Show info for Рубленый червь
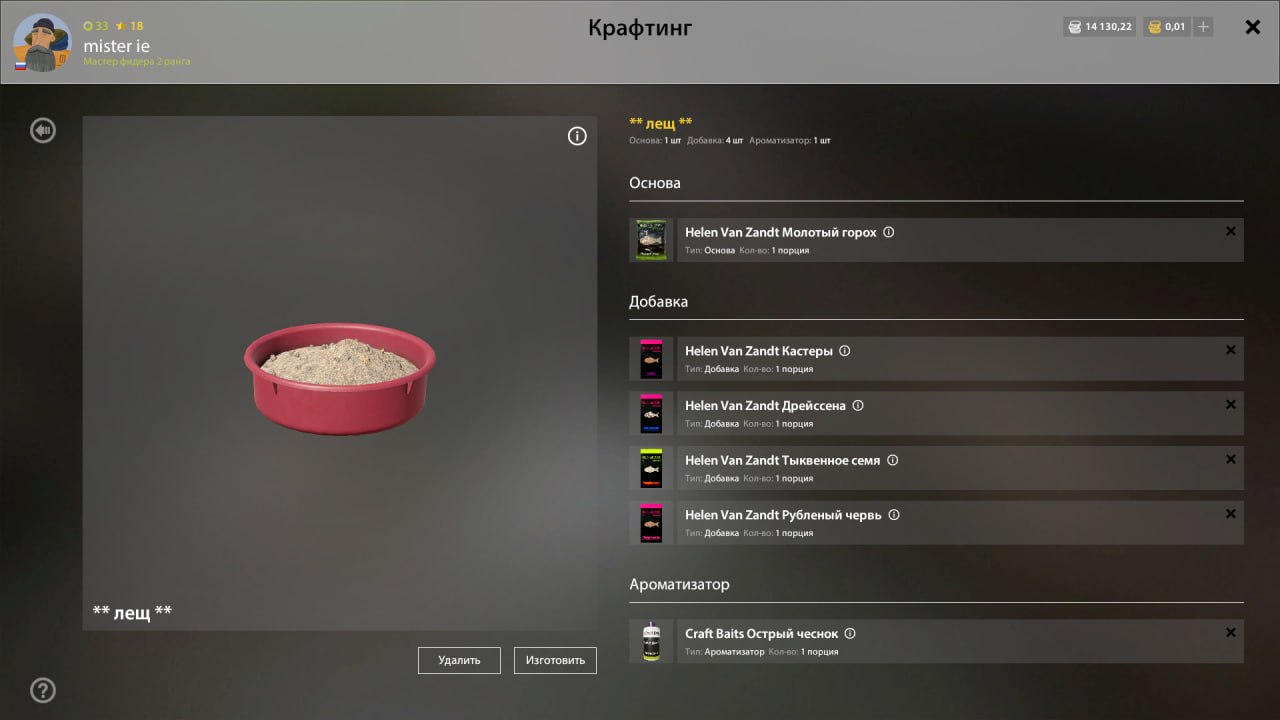Screen dimensions: 1280x720 pos(894,515)
